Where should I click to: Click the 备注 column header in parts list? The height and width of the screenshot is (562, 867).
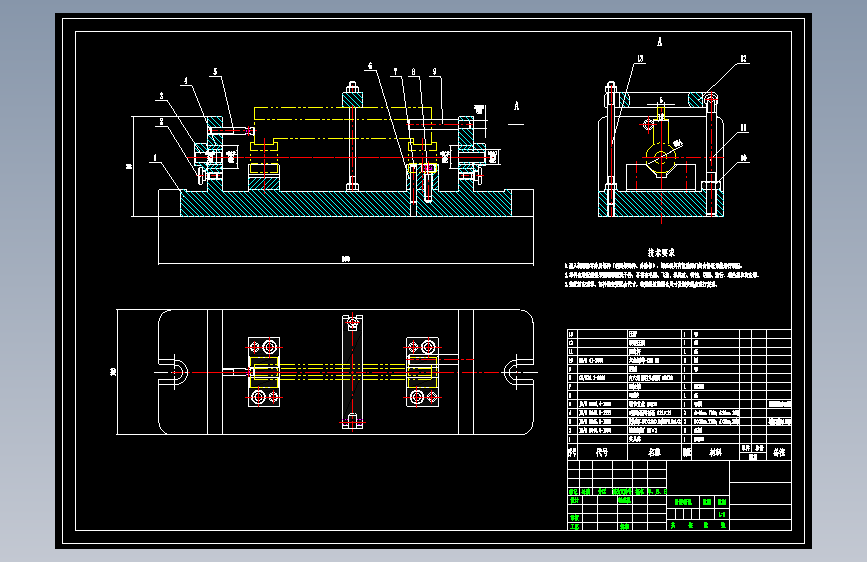click(779, 452)
